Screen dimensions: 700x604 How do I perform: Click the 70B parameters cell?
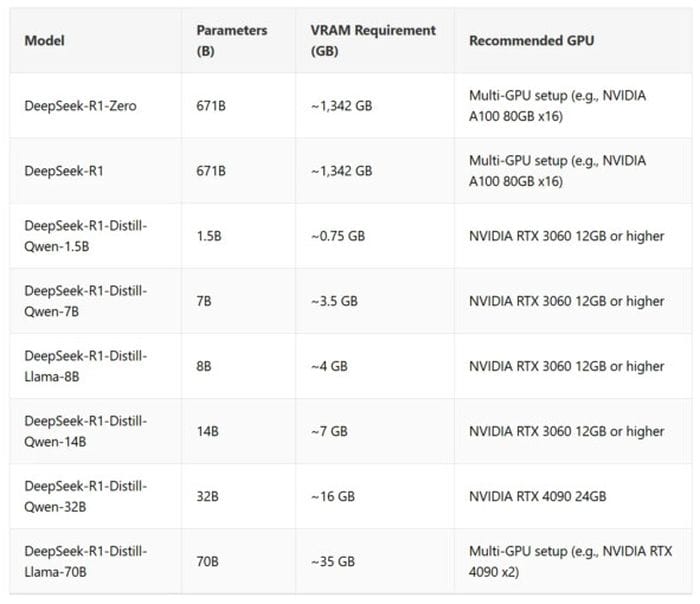click(x=208, y=562)
